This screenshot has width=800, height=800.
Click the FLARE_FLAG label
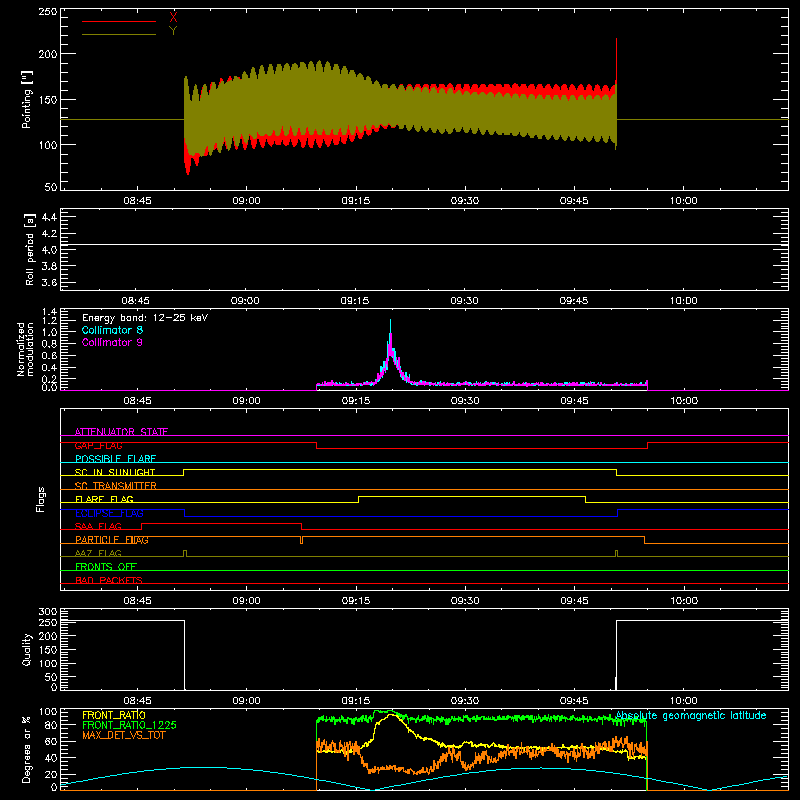coord(104,499)
